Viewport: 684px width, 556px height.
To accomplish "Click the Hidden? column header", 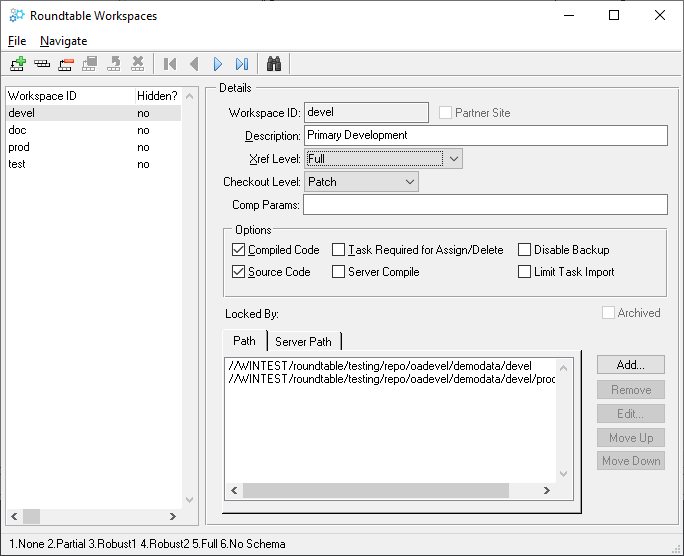I will (x=157, y=96).
